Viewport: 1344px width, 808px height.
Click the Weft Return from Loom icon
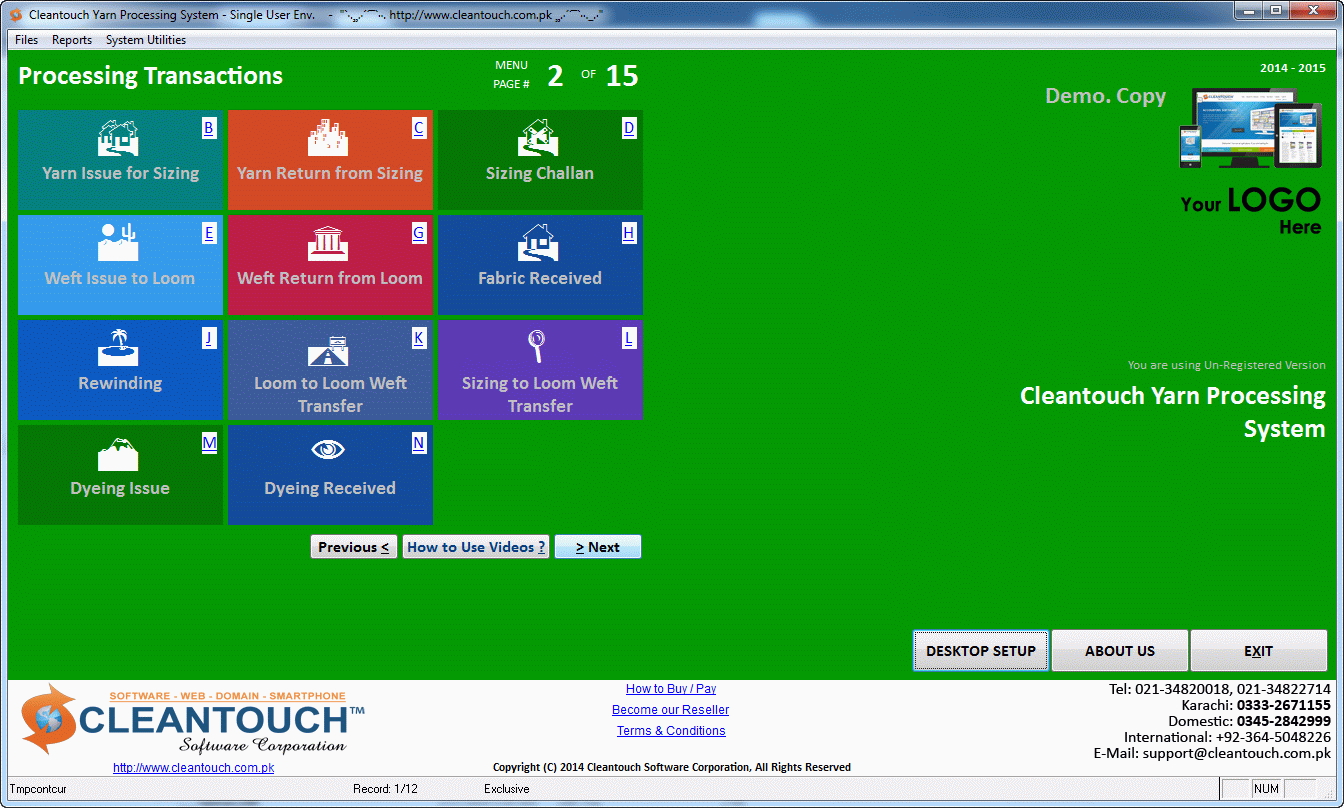tap(329, 243)
